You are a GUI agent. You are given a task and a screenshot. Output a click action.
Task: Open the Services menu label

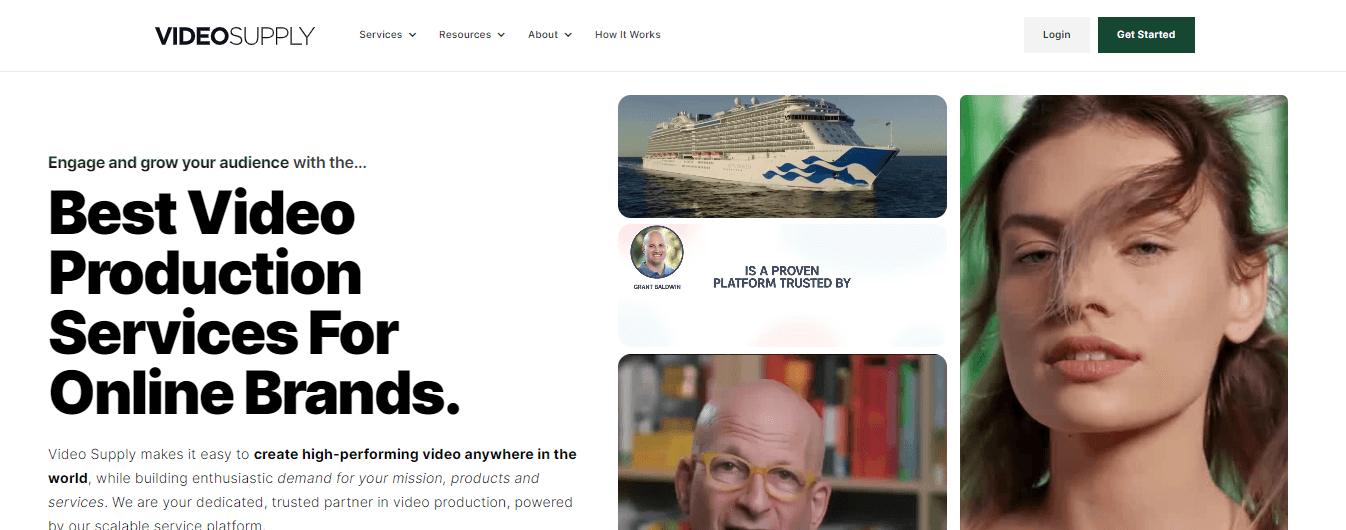(380, 35)
